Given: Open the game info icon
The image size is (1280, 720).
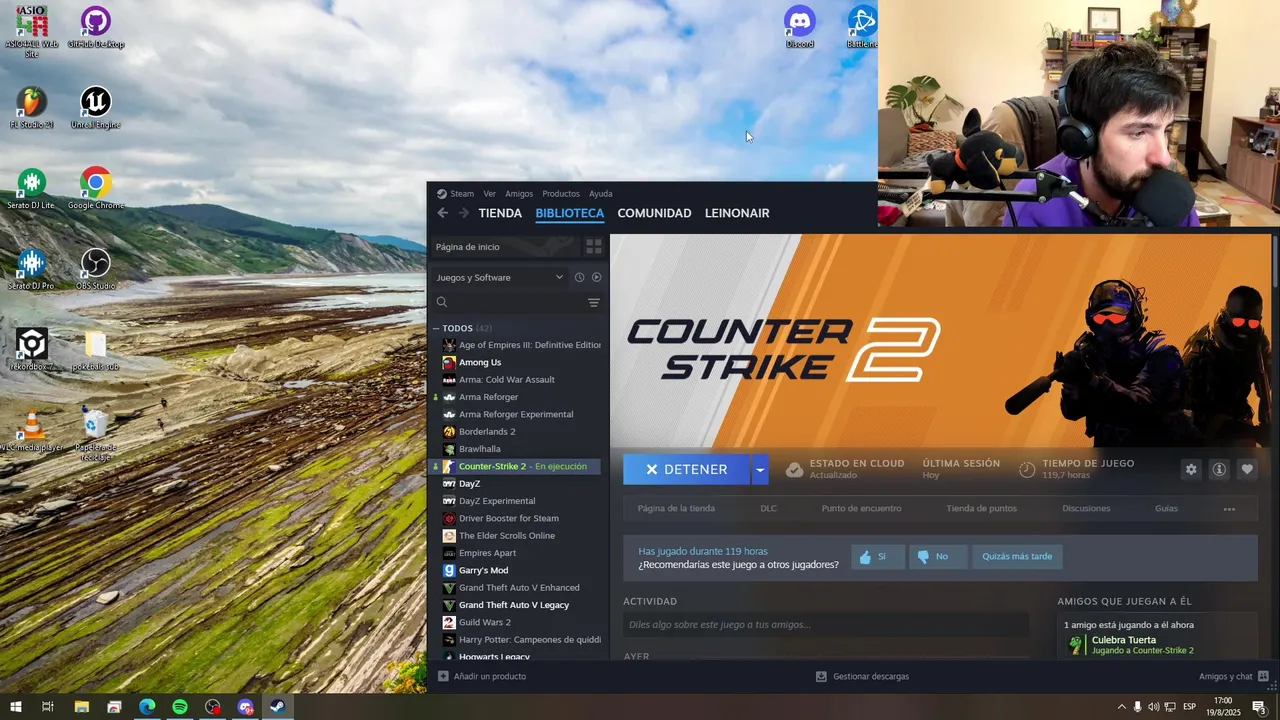Looking at the screenshot, I should (x=1218, y=469).
